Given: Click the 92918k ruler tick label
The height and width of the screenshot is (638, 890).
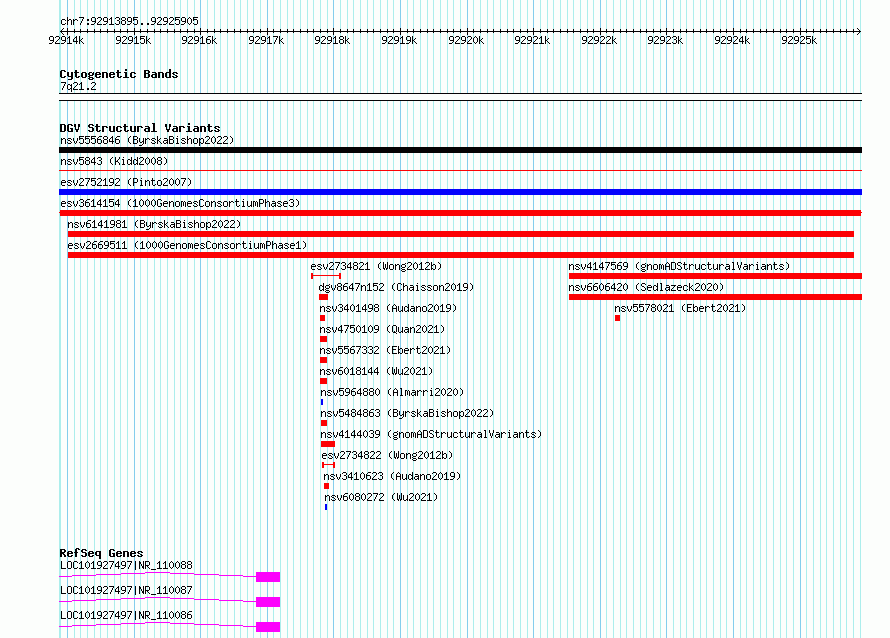Looking at the screenshot, I should tap(332, 40).
